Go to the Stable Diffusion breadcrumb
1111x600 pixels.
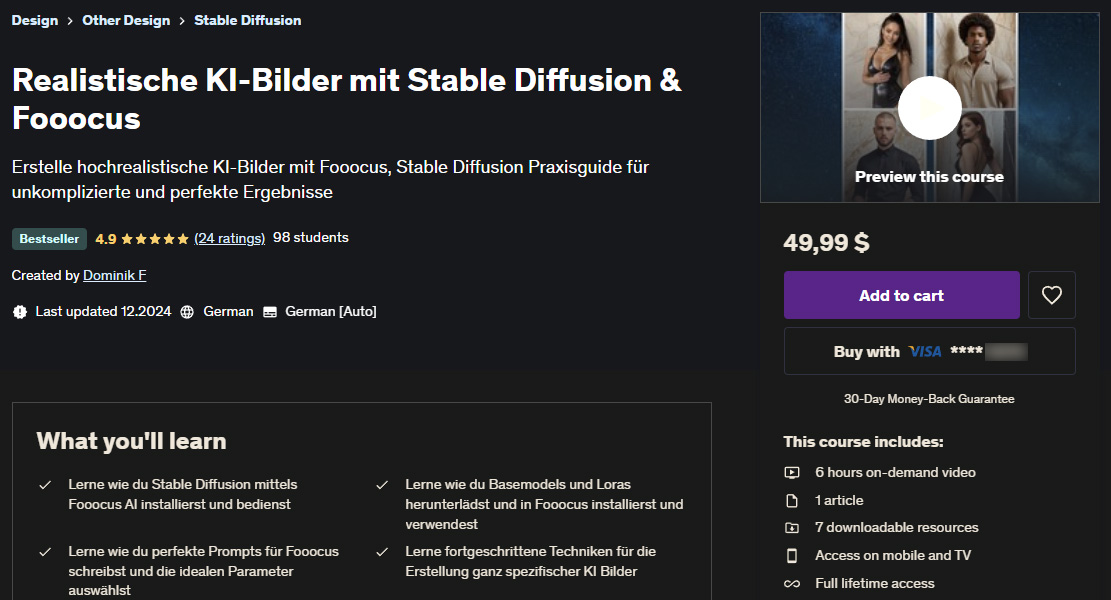[x=247, y=19]
